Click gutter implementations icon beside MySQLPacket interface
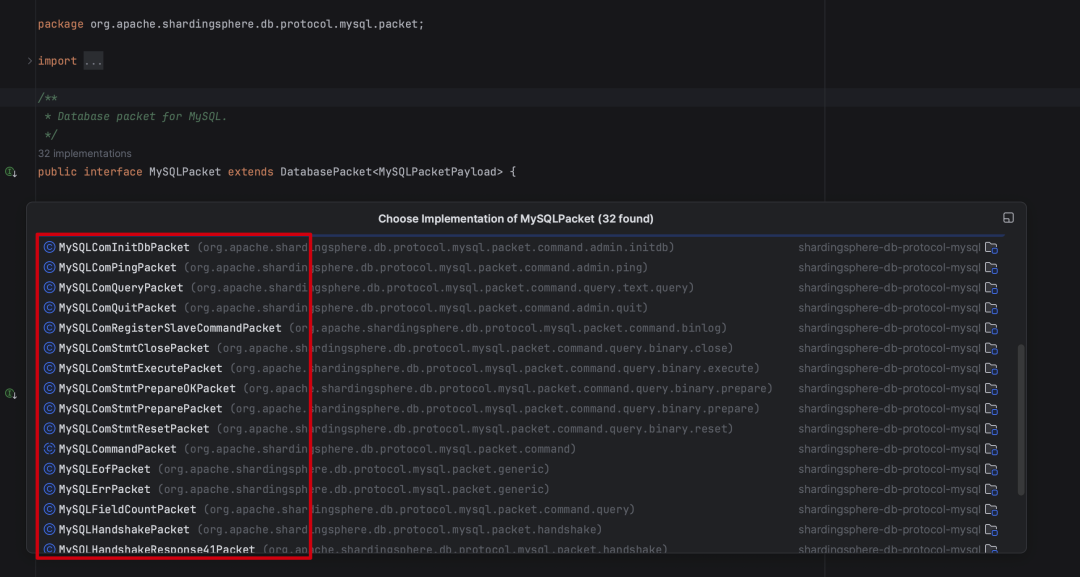 [11, 172]
